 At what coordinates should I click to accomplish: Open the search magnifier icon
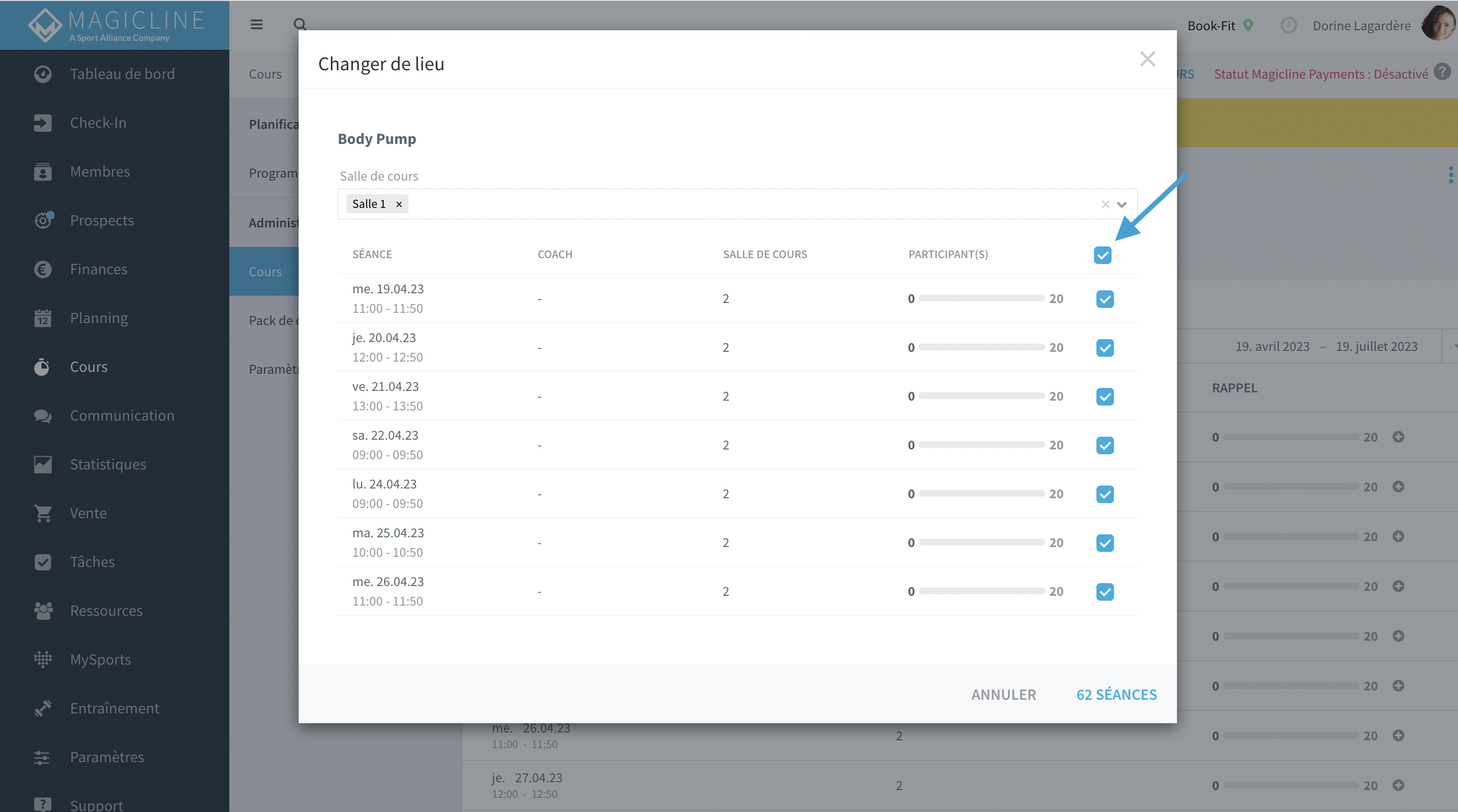tap(300, 24)
